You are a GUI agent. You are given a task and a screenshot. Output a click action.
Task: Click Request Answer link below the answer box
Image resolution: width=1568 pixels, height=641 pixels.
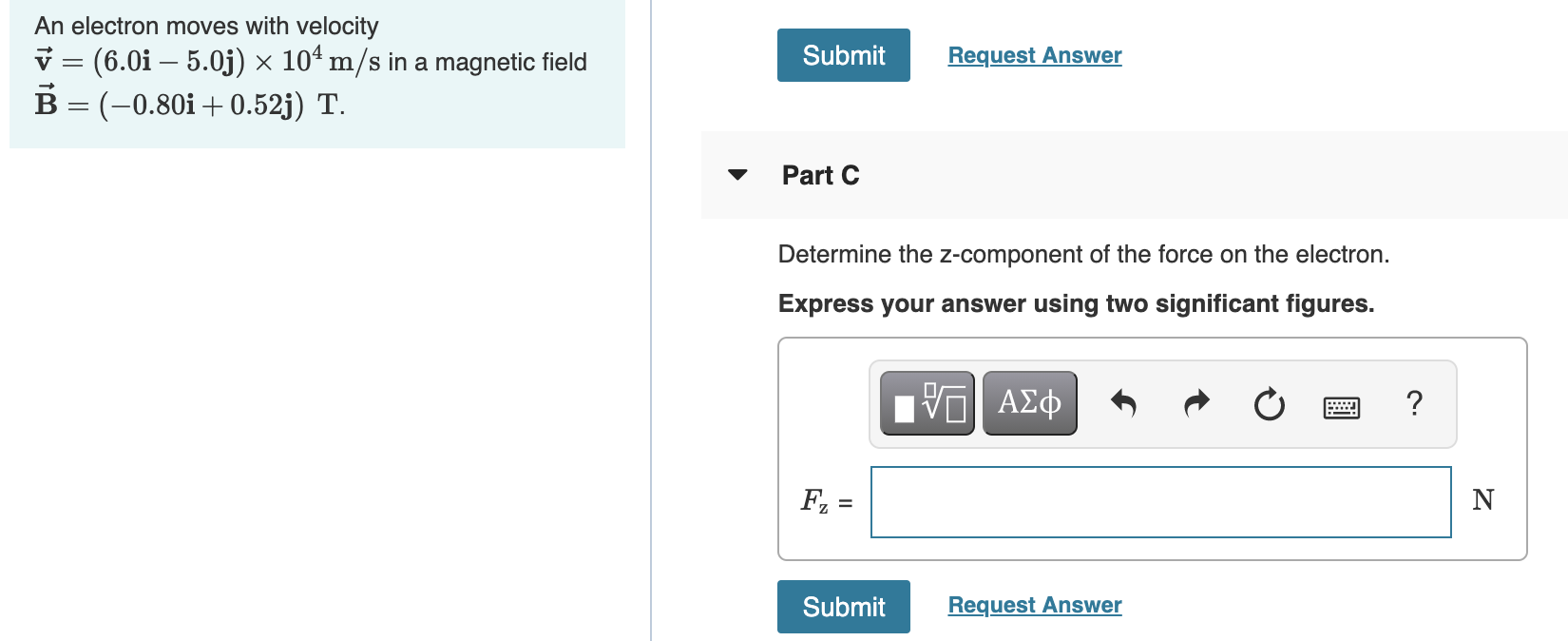[1034, 605]
